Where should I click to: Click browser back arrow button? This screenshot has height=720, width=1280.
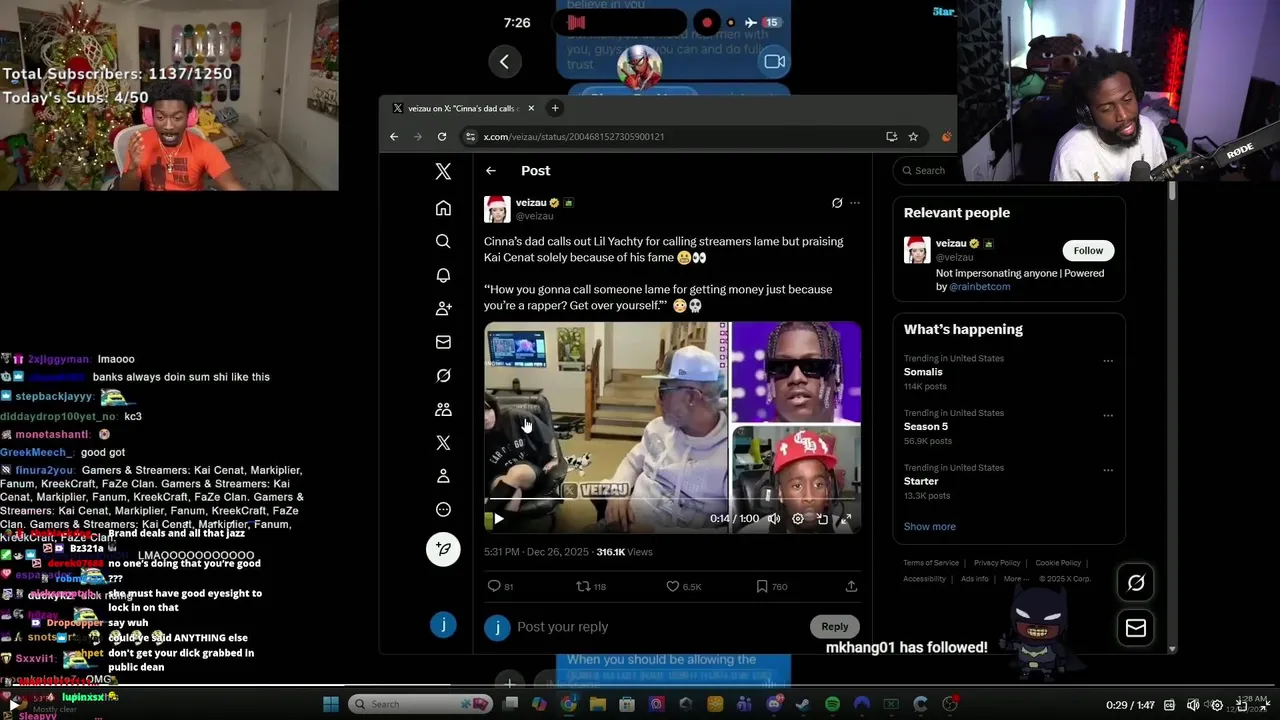click(394, 137)
